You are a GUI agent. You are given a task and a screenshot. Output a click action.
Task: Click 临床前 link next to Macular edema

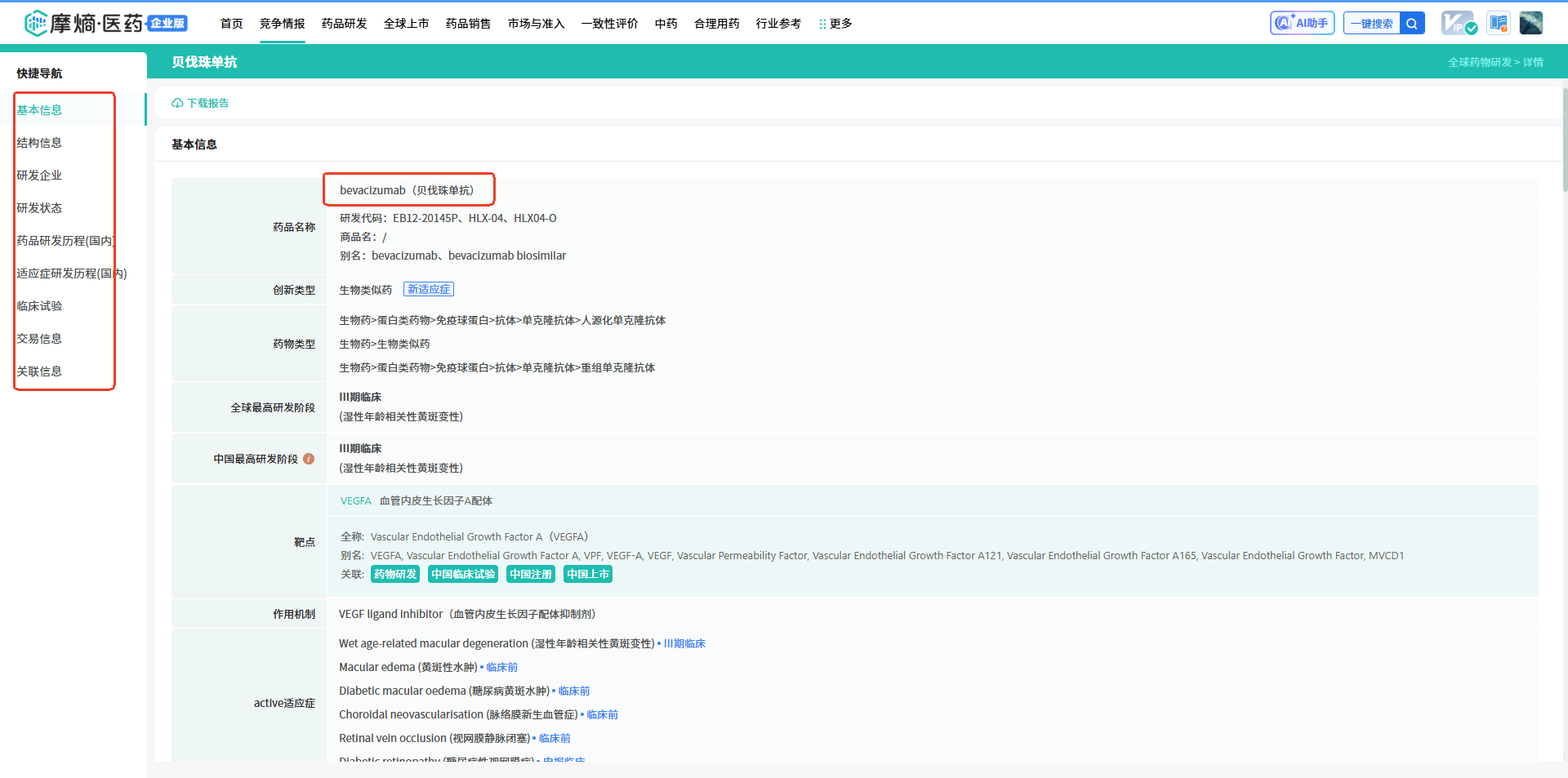pyautogui.click(x=502, y=668)
